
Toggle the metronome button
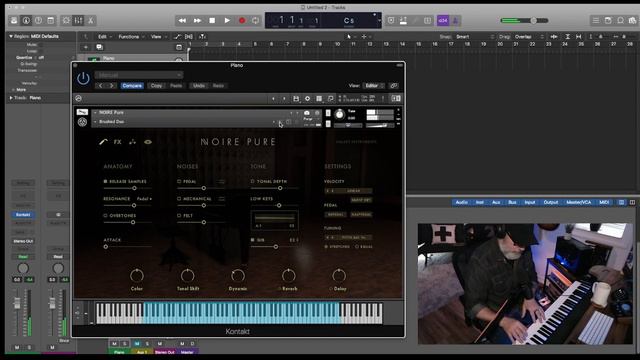coord(456,20)
